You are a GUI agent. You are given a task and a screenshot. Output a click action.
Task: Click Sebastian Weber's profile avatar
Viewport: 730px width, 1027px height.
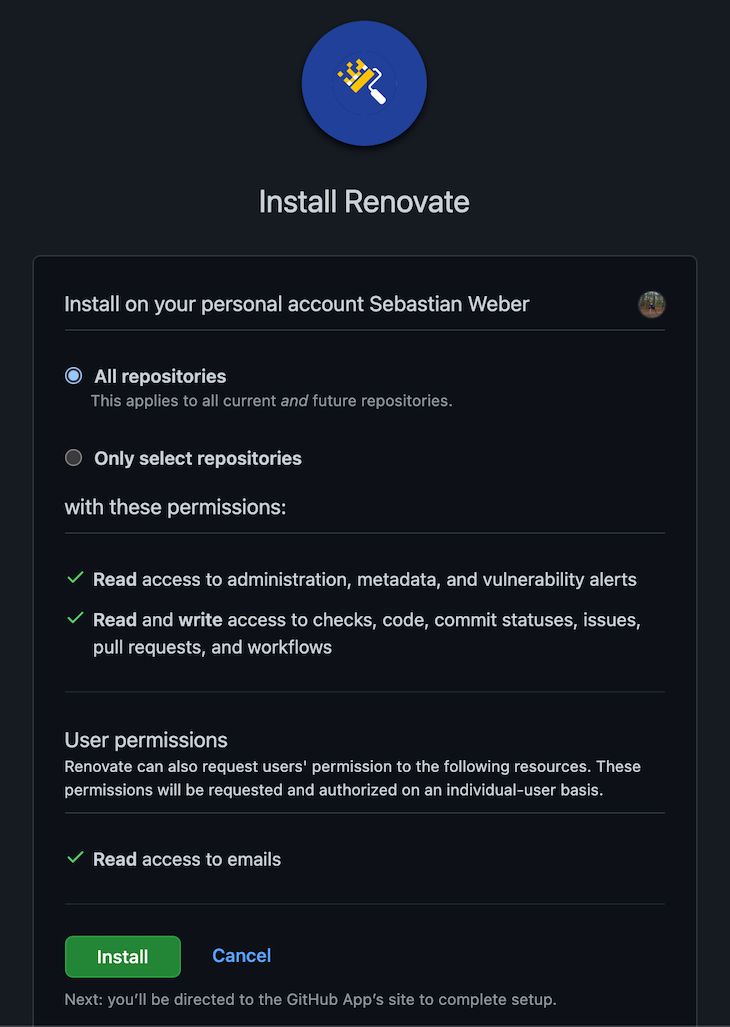pos(652,304)
